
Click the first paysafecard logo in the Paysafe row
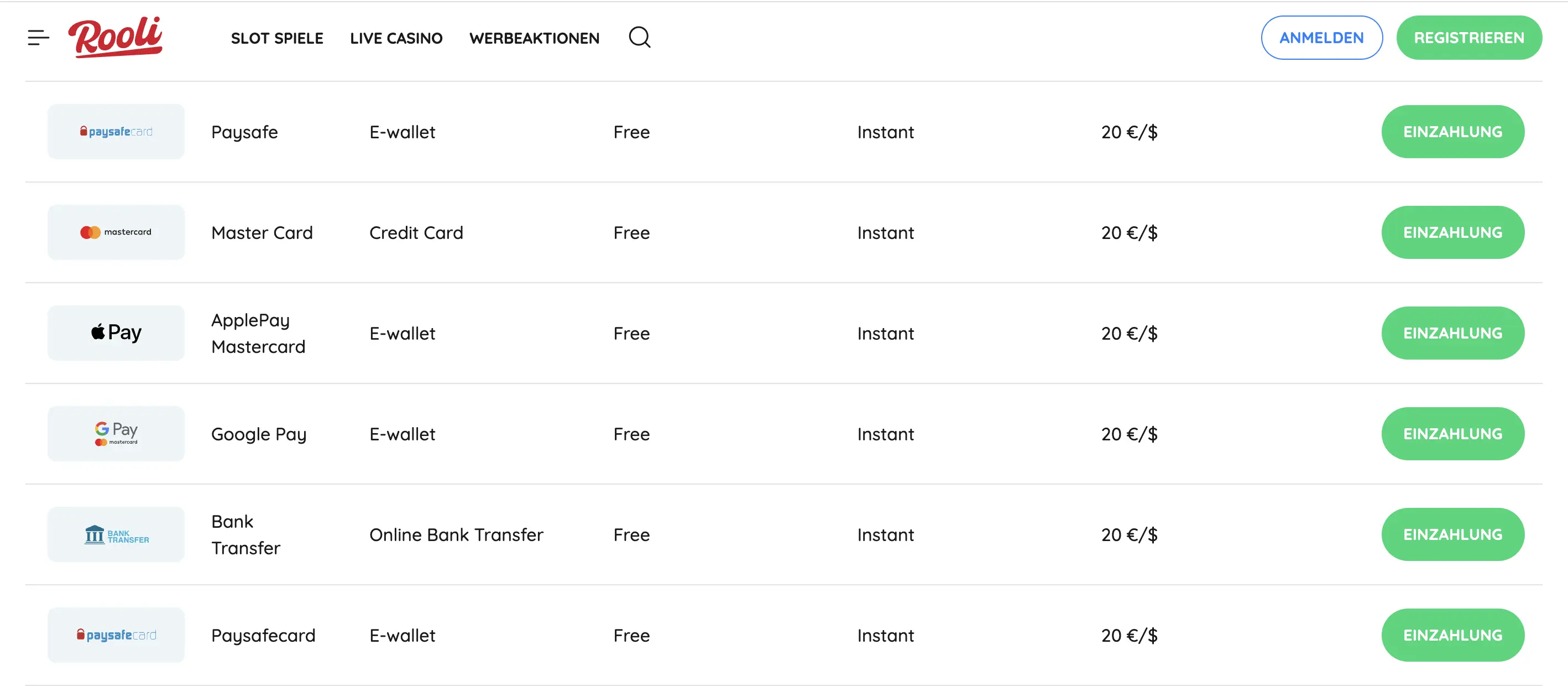pos(116,132)
